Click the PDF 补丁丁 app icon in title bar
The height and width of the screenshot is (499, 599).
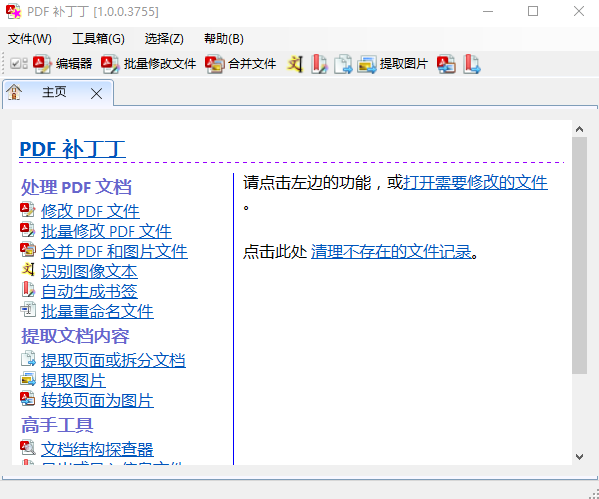click(13, 11)
